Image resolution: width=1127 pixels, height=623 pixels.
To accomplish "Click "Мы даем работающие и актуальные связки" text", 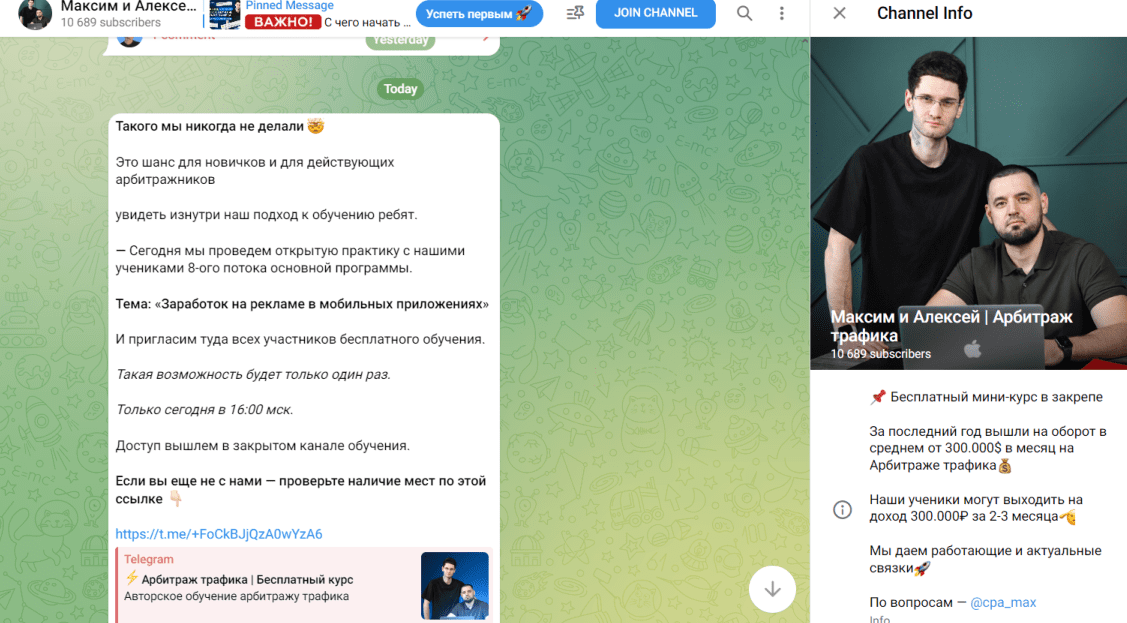I will pos(985,559).
